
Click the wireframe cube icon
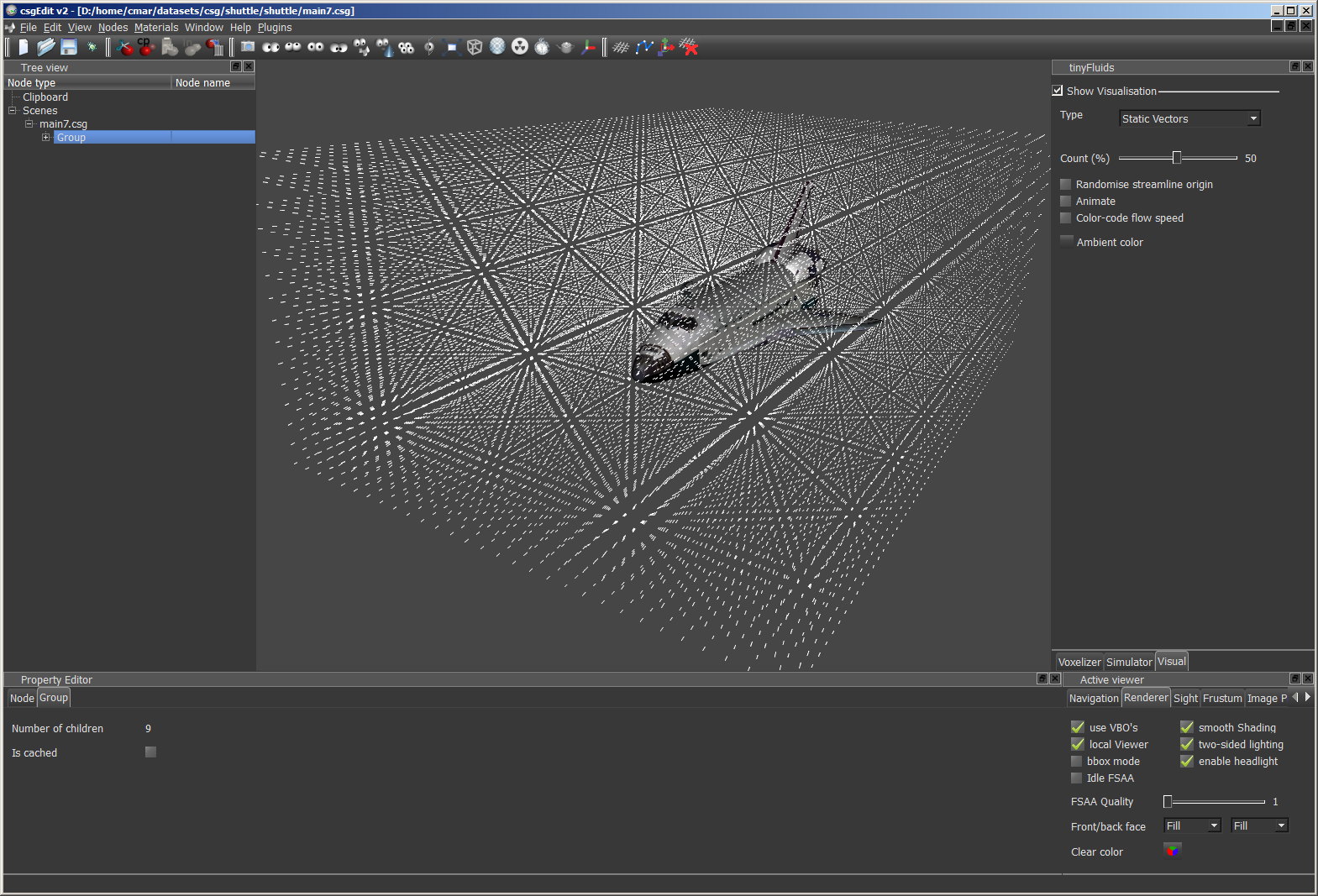475,47
